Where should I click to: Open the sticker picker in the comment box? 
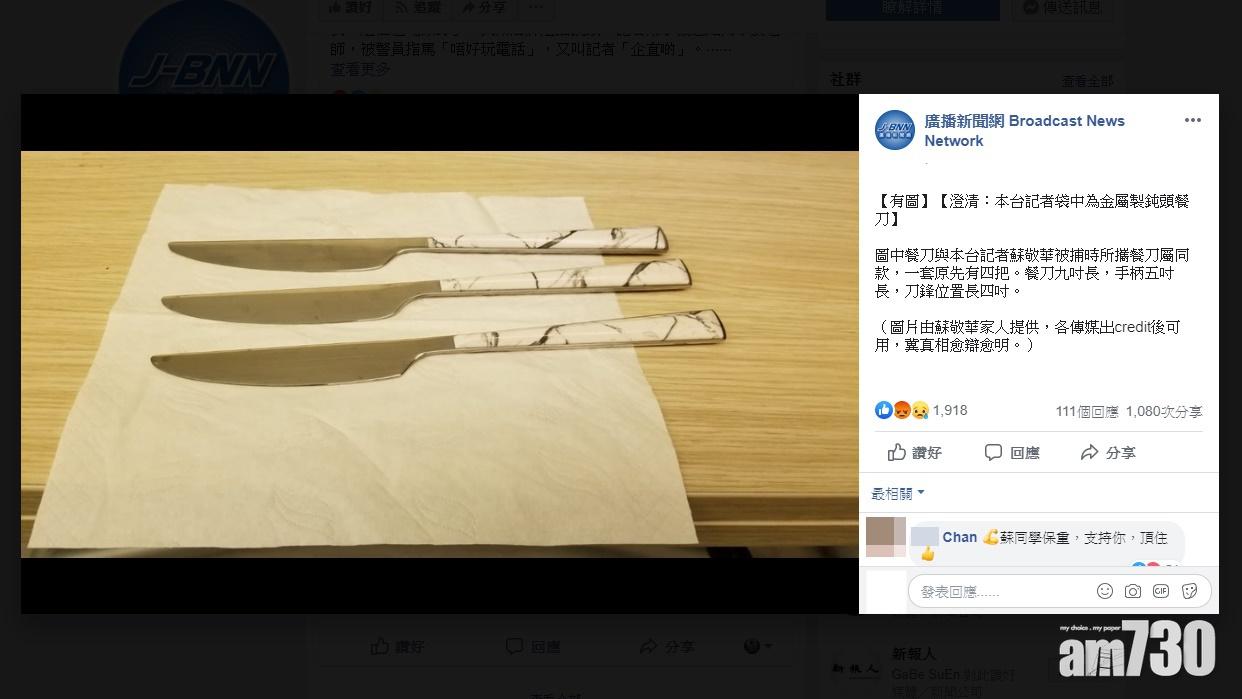pyautogui.click(x=1189, y=591)
